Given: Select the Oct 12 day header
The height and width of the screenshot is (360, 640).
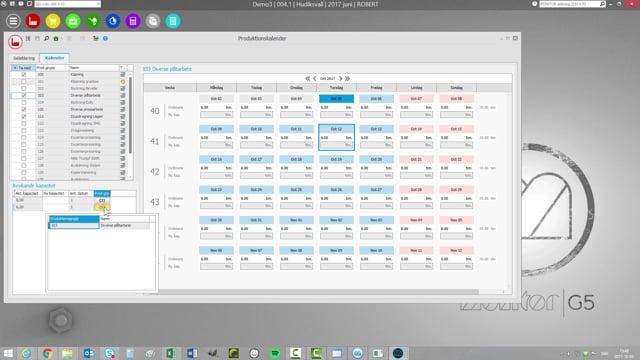Looking at the screenshot, I should 336,129.
